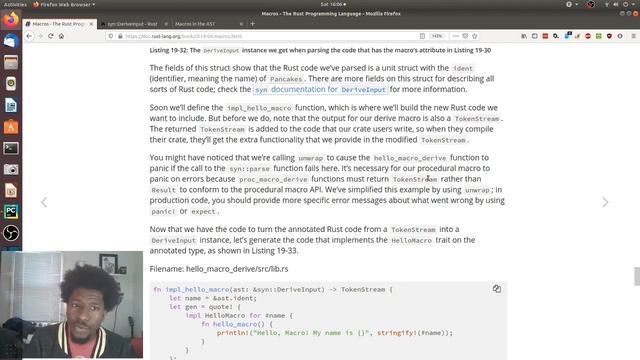Click the inline code 'proc_macro_derive'

coord(273,179)
